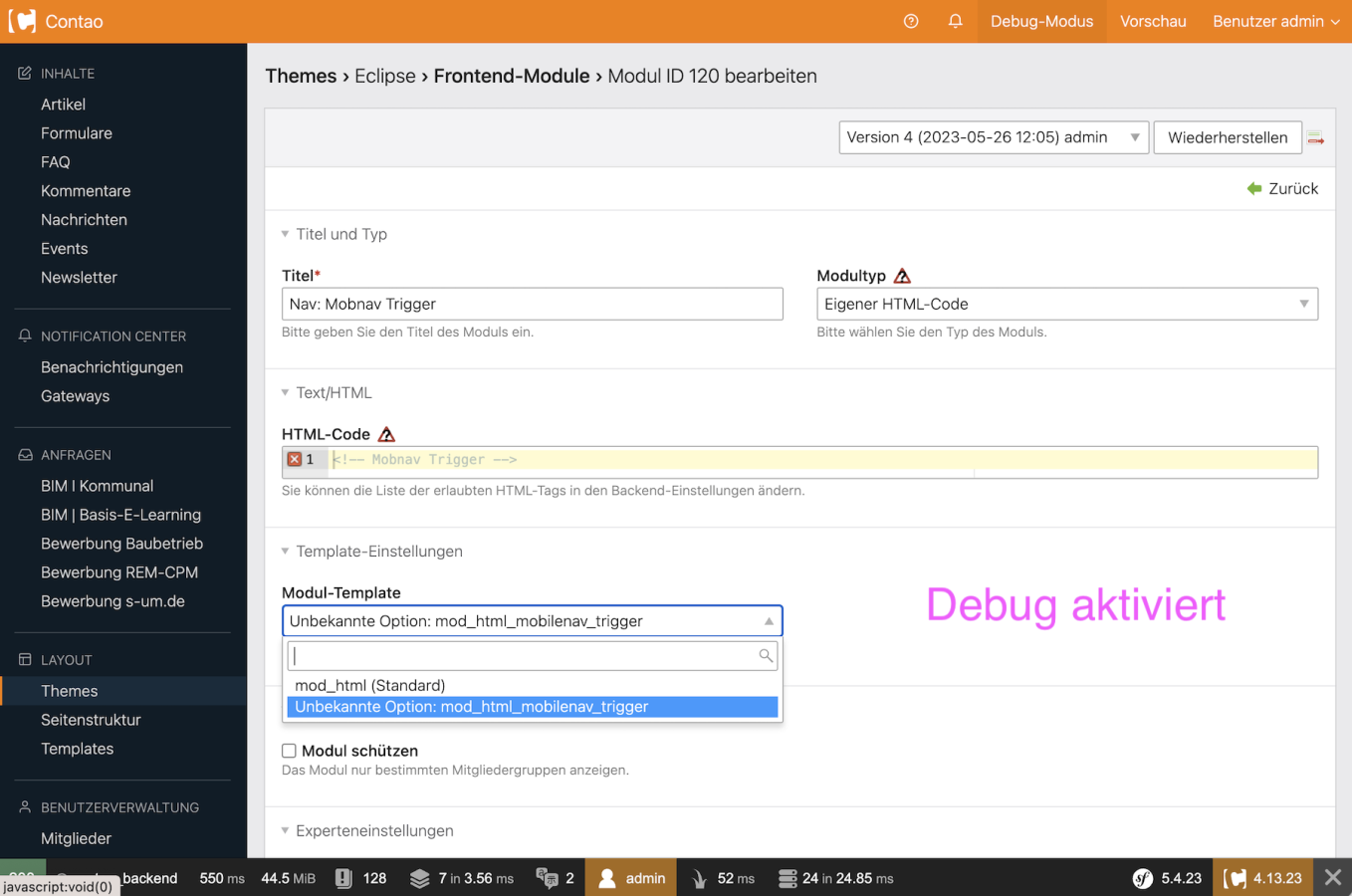1352x896 pixels.
Task: Click the Wiederherstellen button
Action: tap(1227, 137)
